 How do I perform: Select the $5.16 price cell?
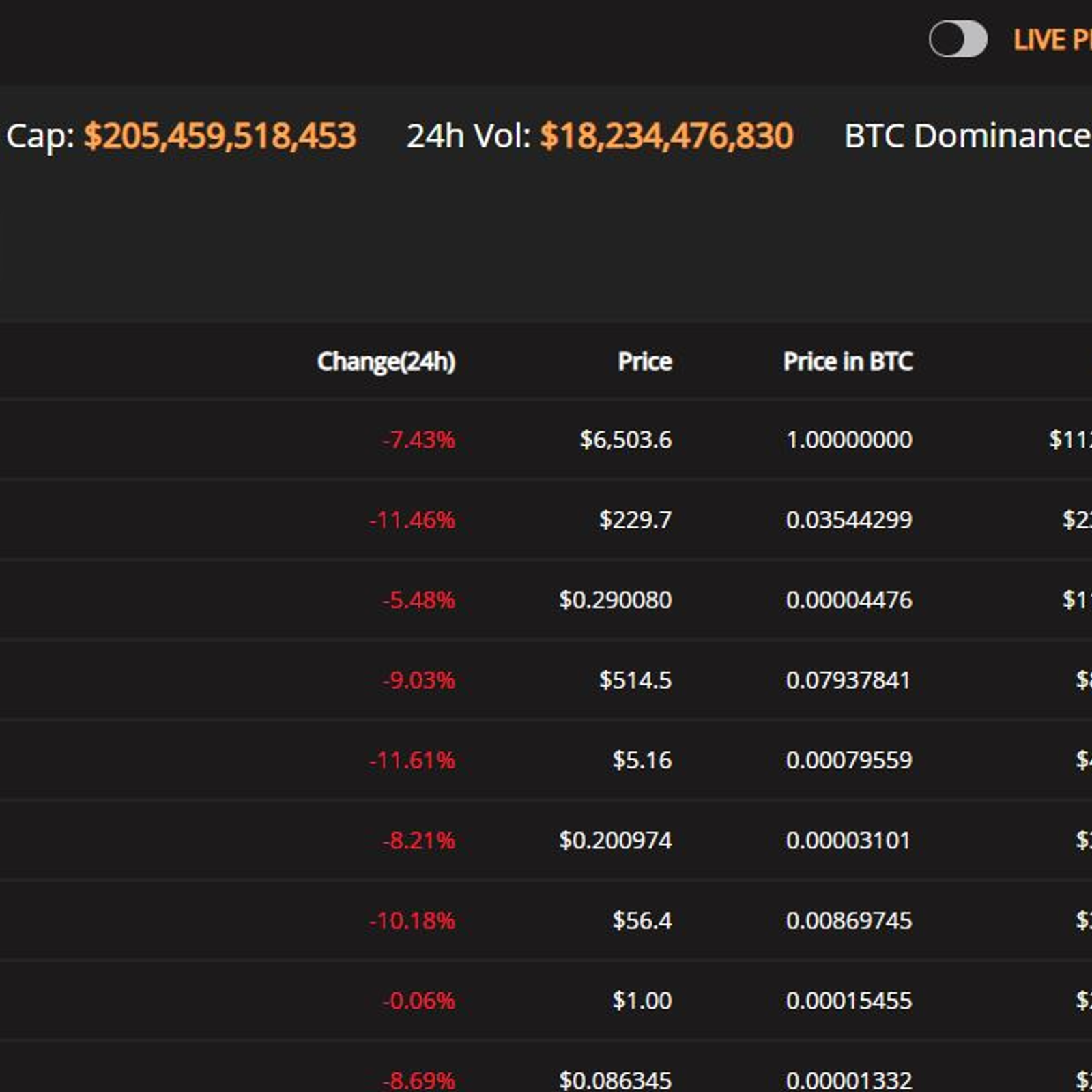pyautogui.click(x=642, y=760)
